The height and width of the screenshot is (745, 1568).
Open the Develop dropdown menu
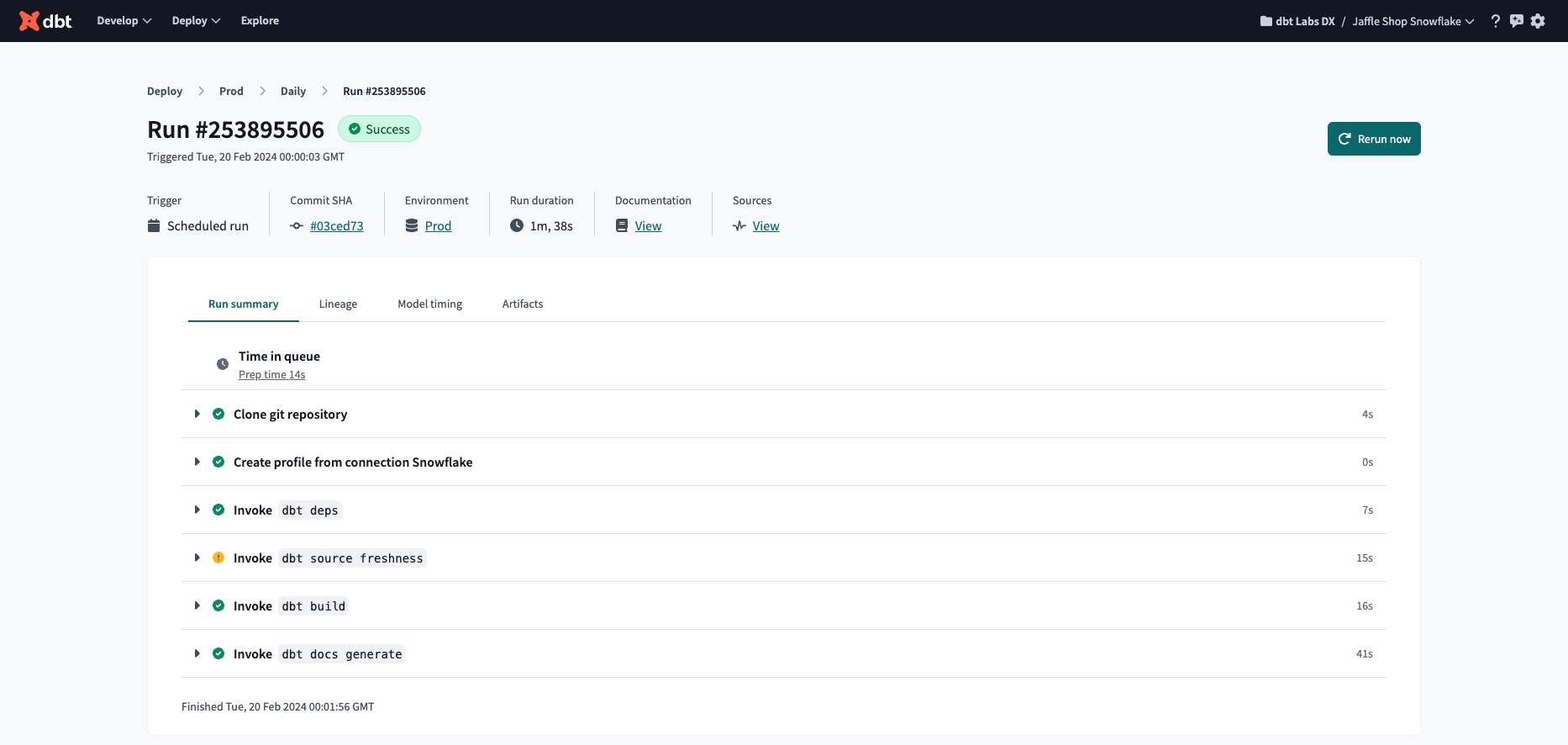point(124,21)
